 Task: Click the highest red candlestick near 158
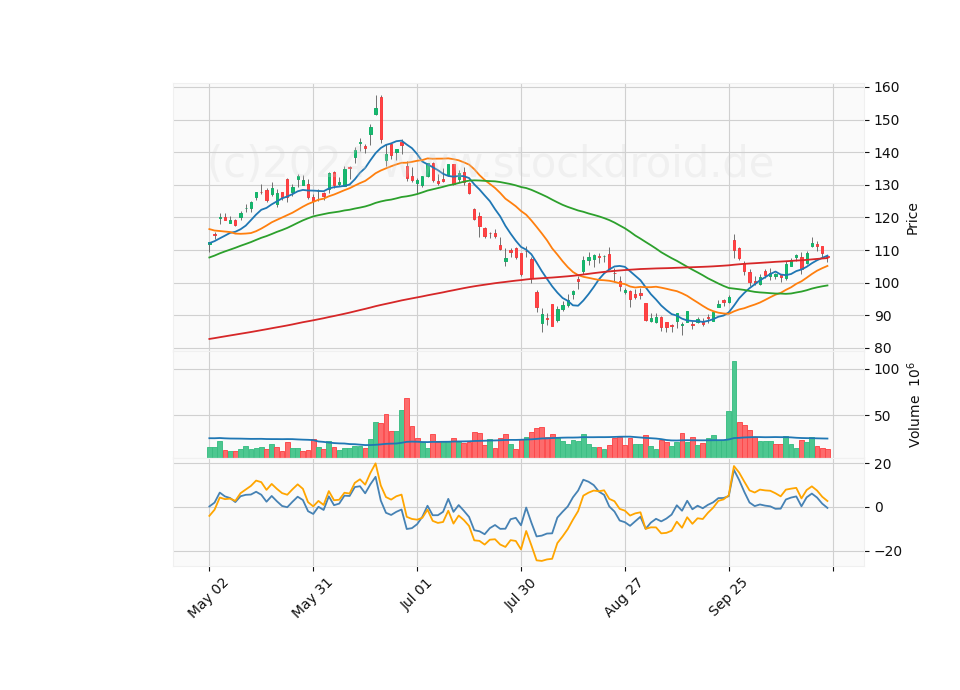click(381, 119)
